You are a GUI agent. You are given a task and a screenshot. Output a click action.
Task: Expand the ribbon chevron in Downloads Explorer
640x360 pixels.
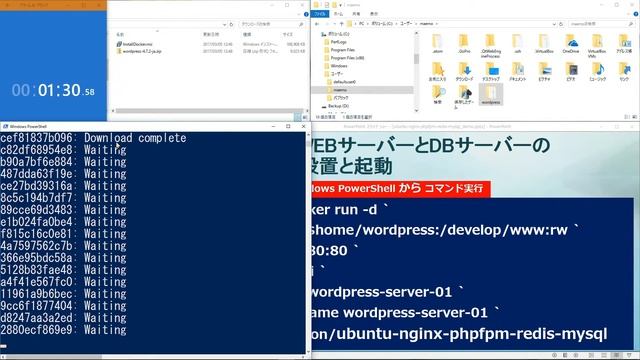tap(299, 14)
